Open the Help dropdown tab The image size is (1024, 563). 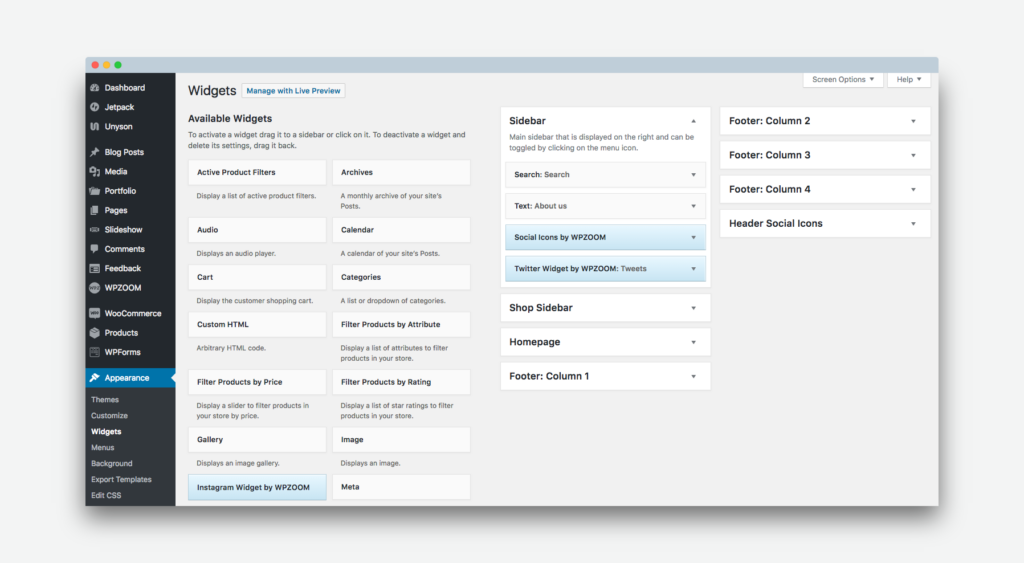click(x=908, y=80)
